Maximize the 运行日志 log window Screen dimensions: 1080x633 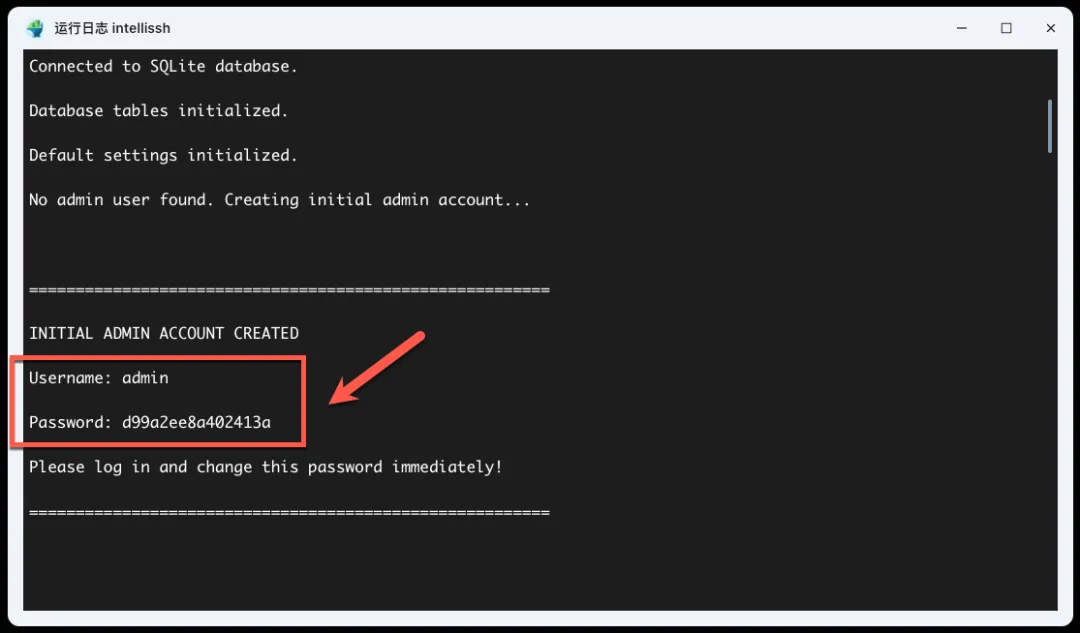tap(1006, 28)
